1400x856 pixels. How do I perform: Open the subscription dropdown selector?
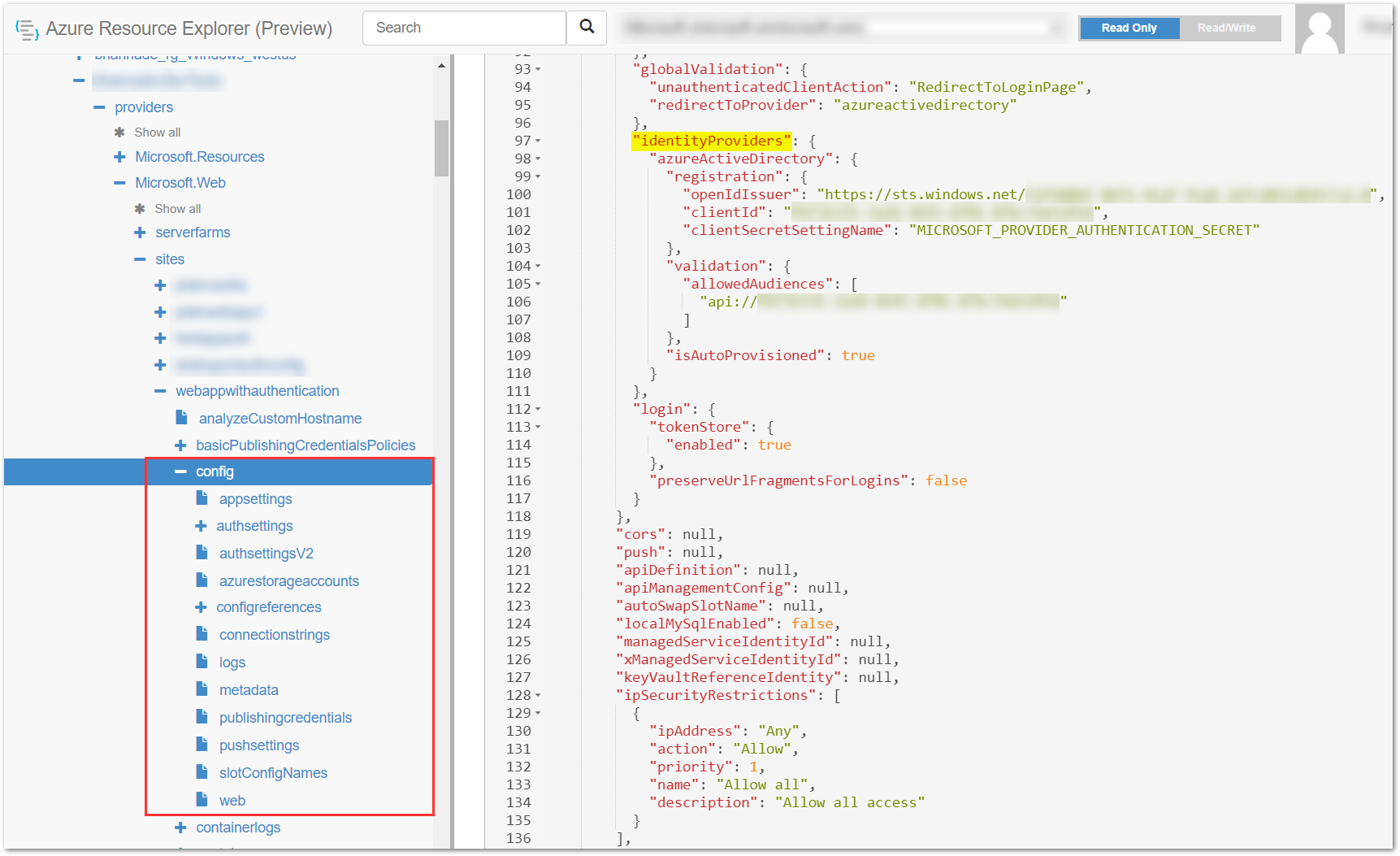(x=843, y=28)
